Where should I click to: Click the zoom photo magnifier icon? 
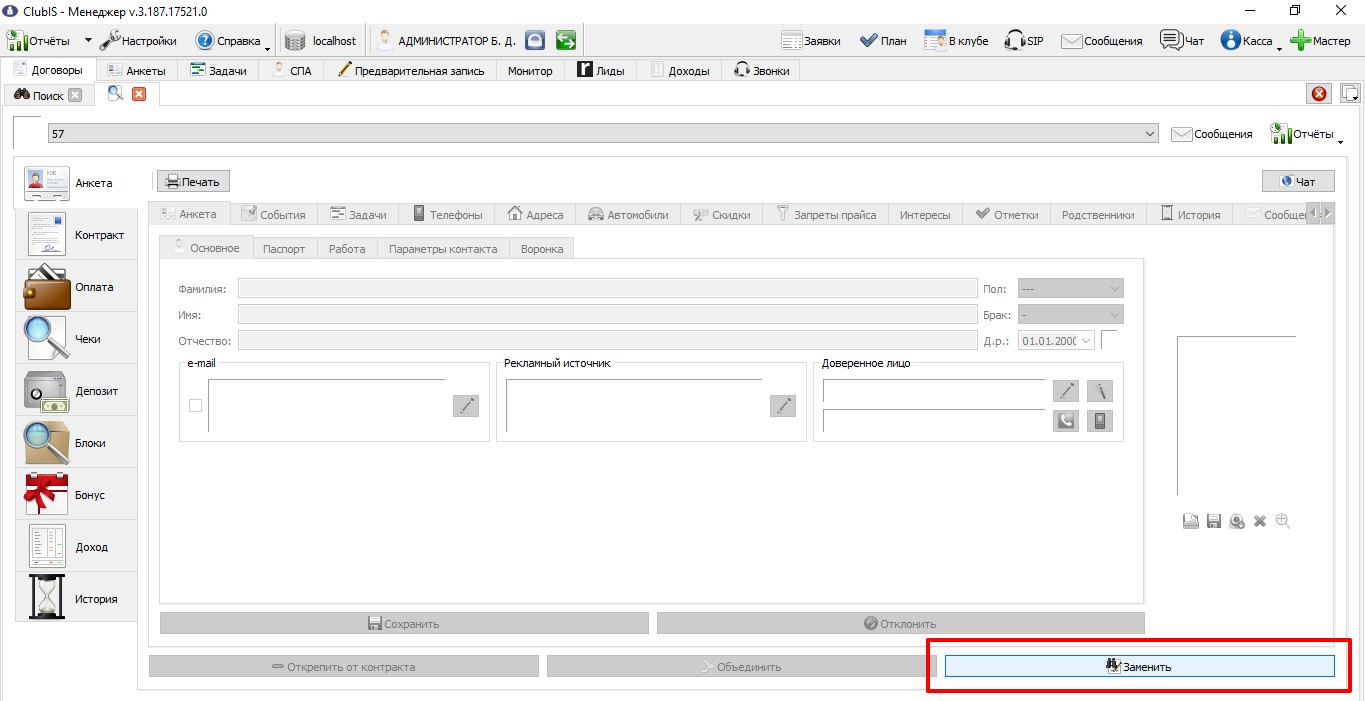(1283, 521)
